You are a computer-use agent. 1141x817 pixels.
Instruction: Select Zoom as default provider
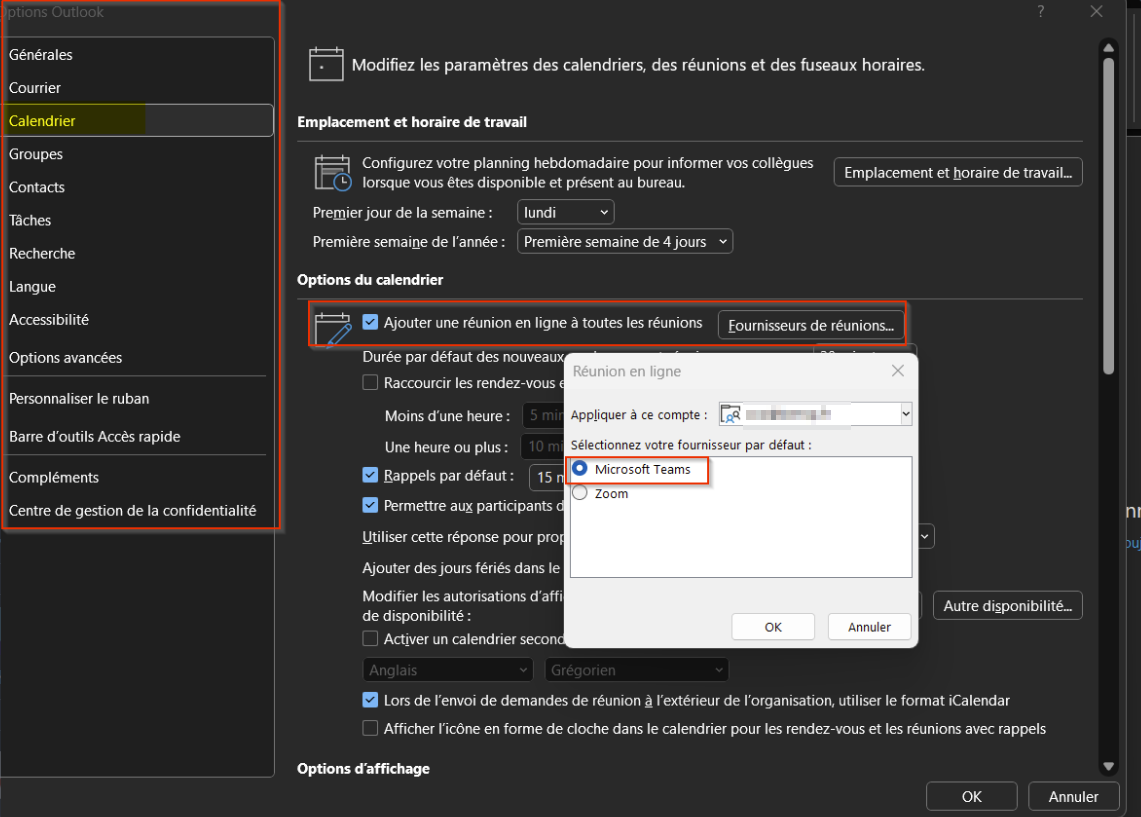(580, 493)
